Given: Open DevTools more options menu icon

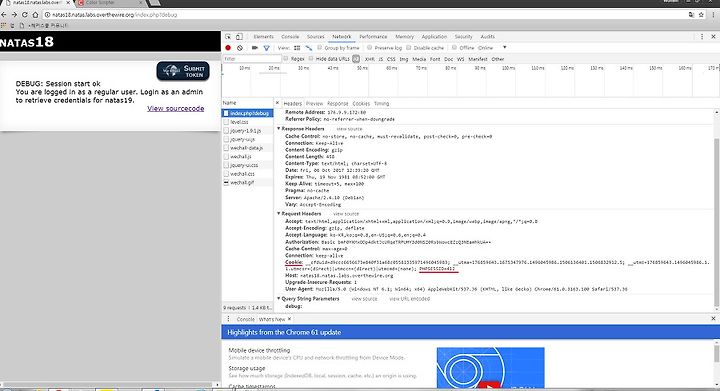Looking at the screenshot, I should click(702, 37).
